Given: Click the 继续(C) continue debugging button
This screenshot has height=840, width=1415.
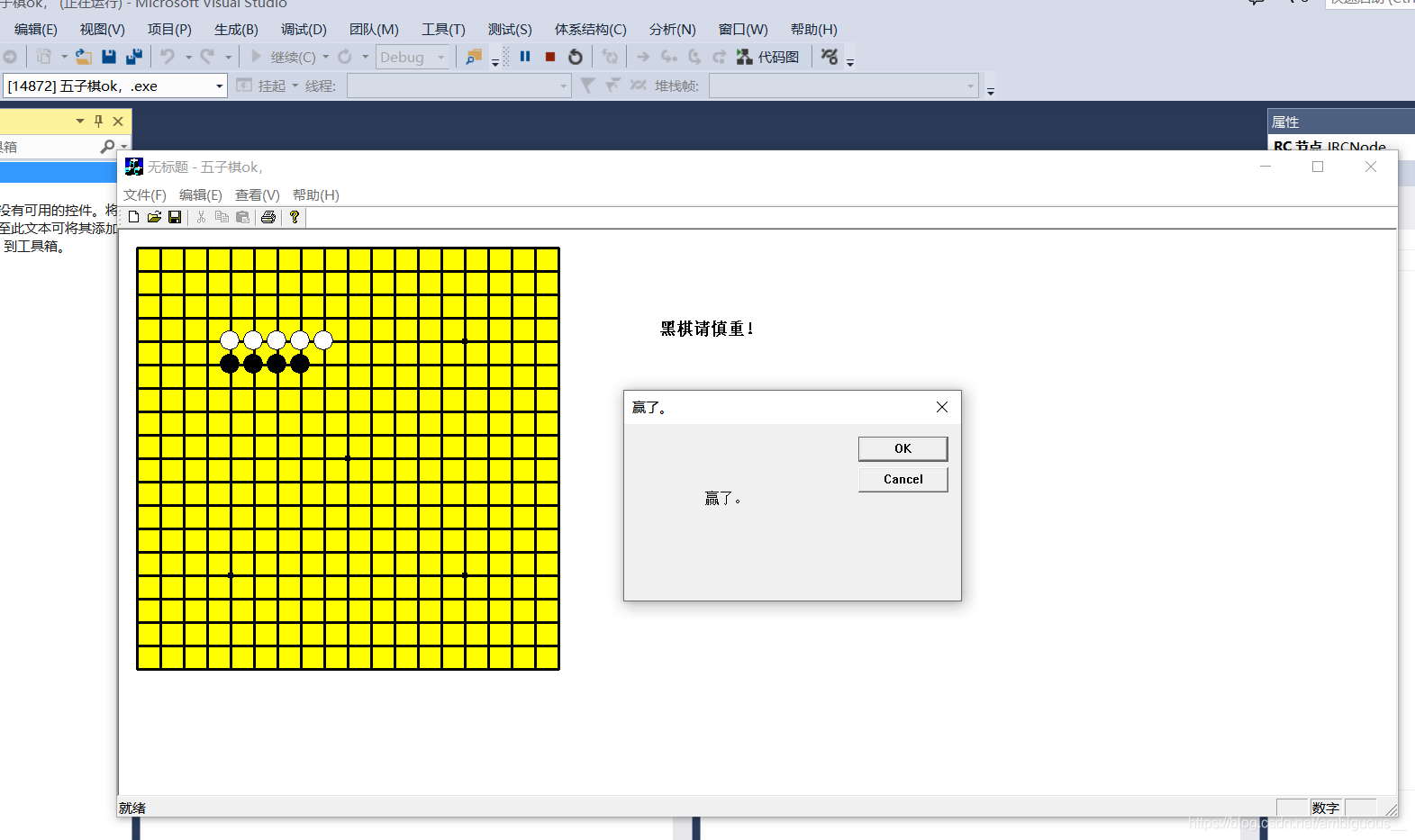Looking at the screenshot, I should pos(283,57).
